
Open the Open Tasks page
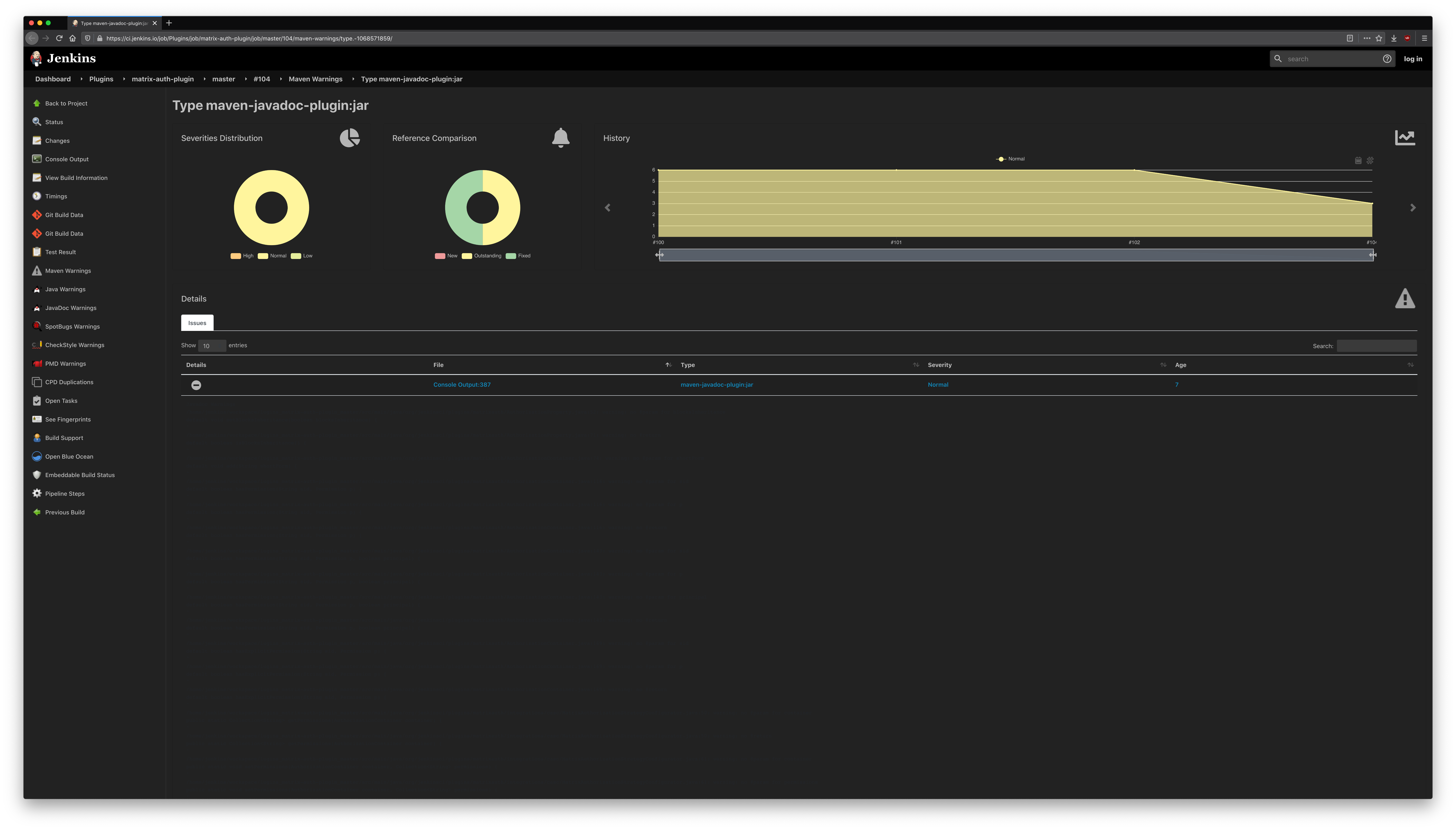pos(61,401)
